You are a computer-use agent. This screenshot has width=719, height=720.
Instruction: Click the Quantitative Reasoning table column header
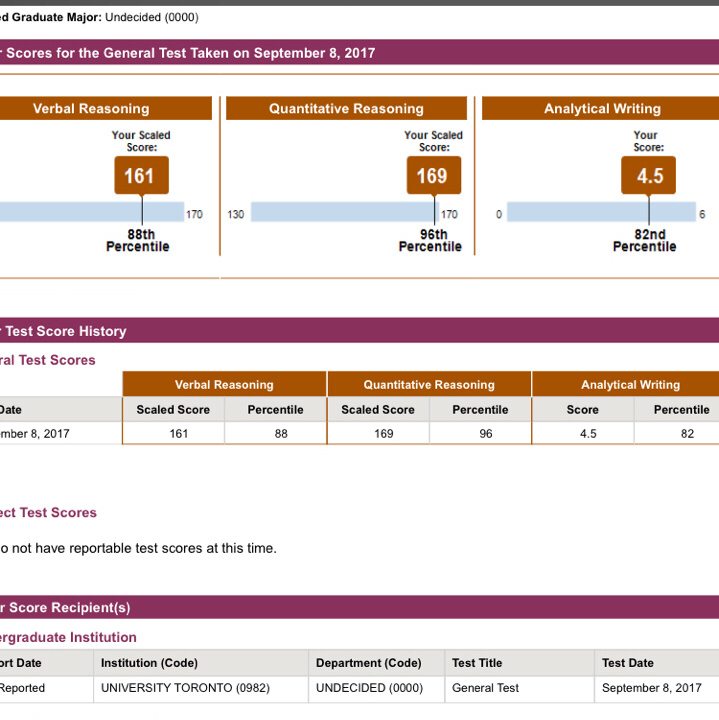click(429, 384)
